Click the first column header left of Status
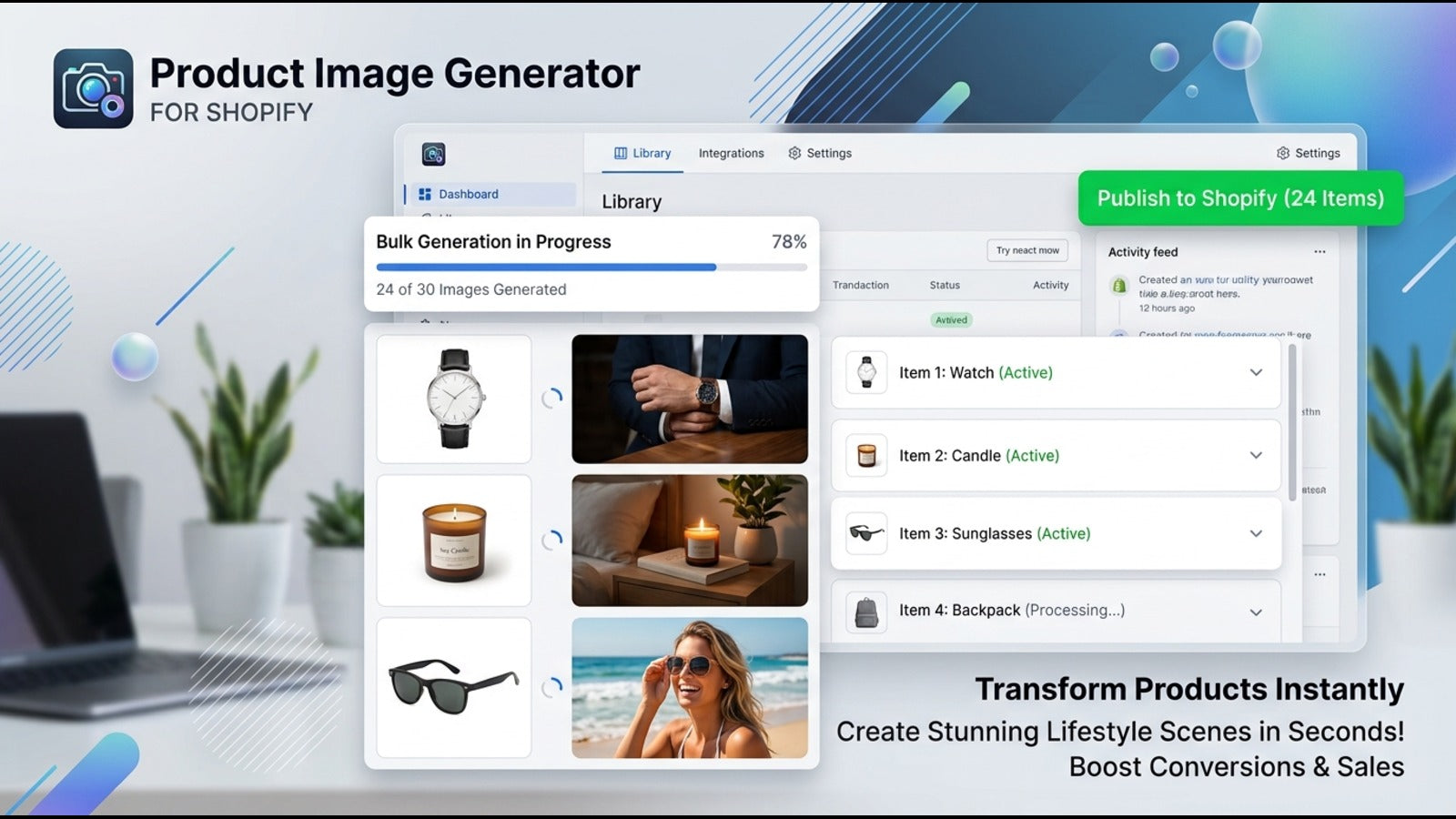 click(860, 285)
